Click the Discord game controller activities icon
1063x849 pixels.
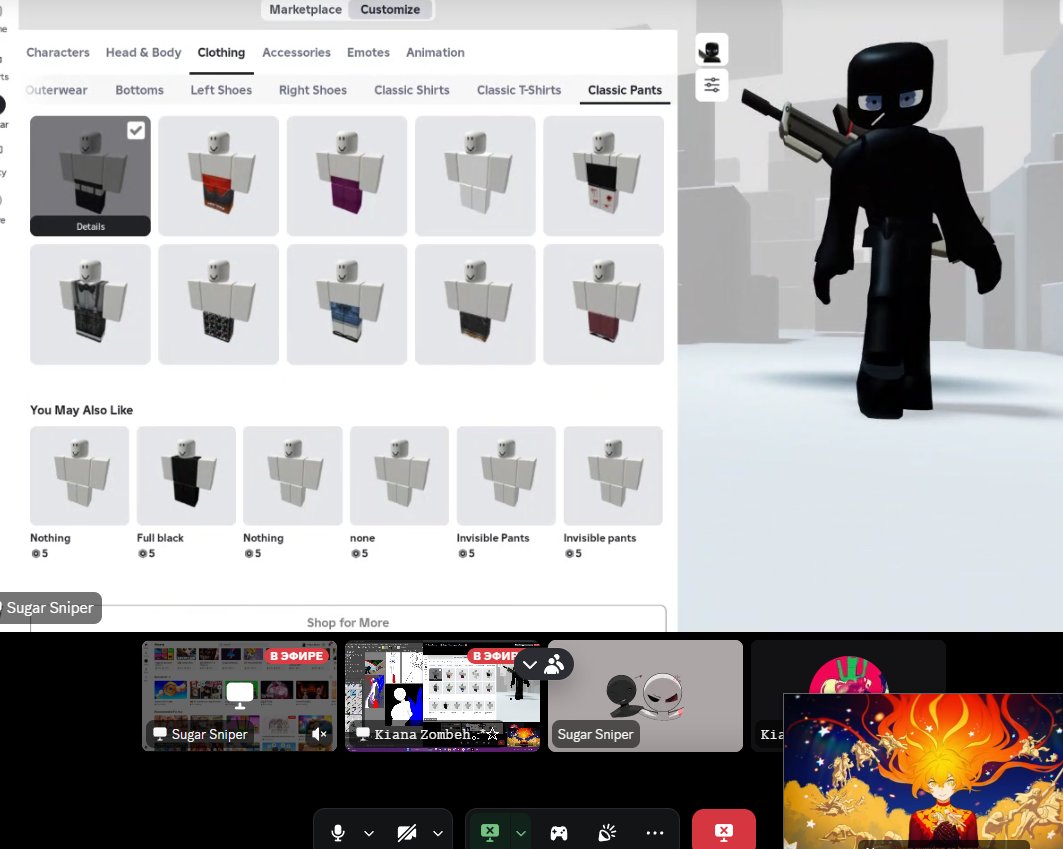click(559, 833)
